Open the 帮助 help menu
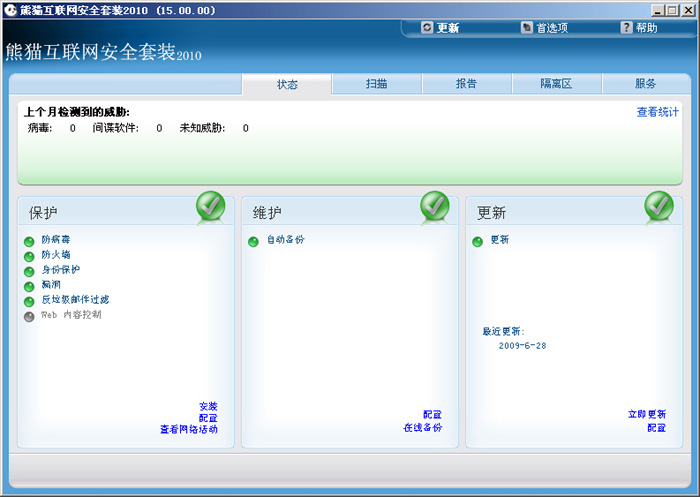Viewport: 700px width, 497px height. tap(646, 28)
